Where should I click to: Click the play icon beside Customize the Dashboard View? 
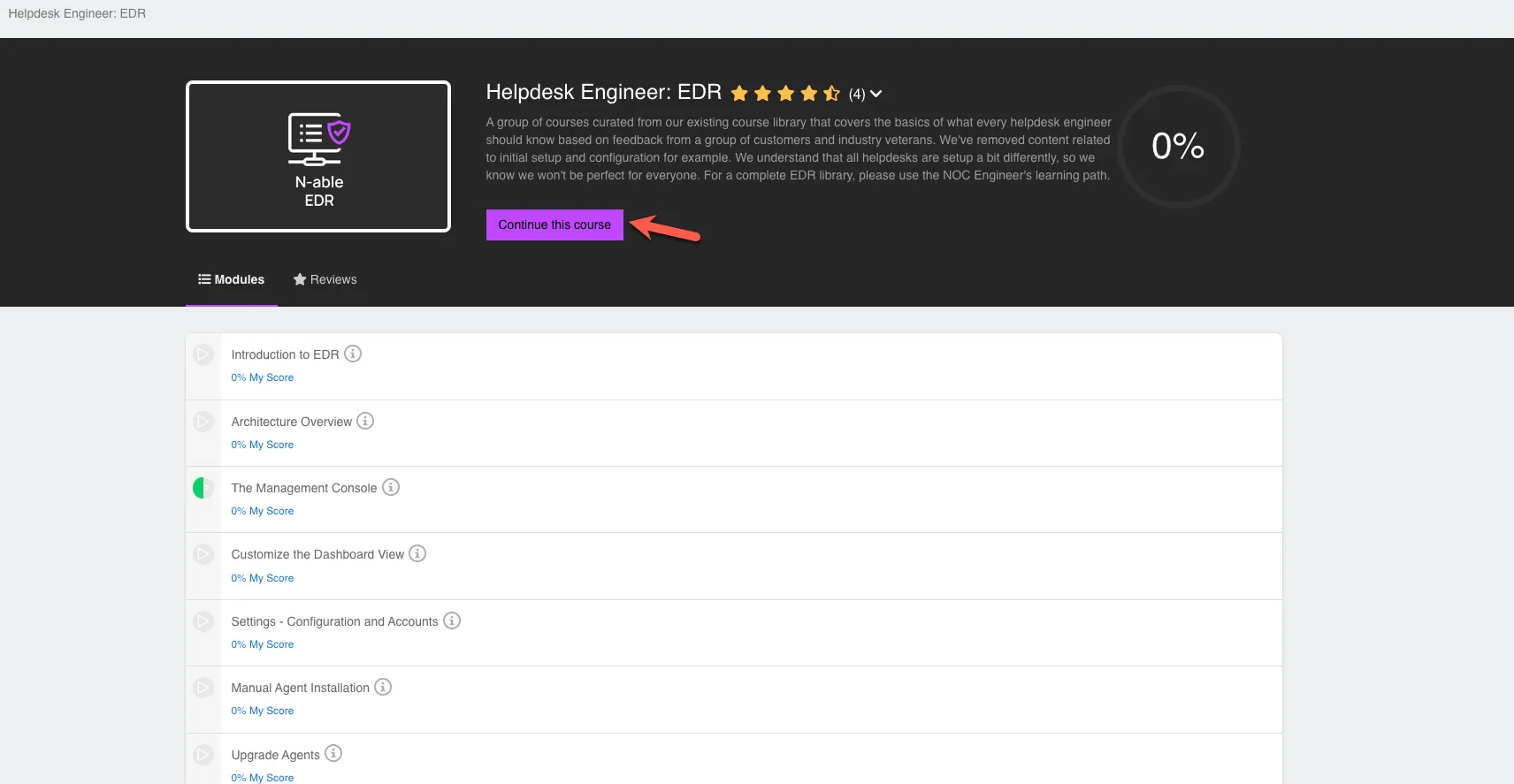point(203,554)
